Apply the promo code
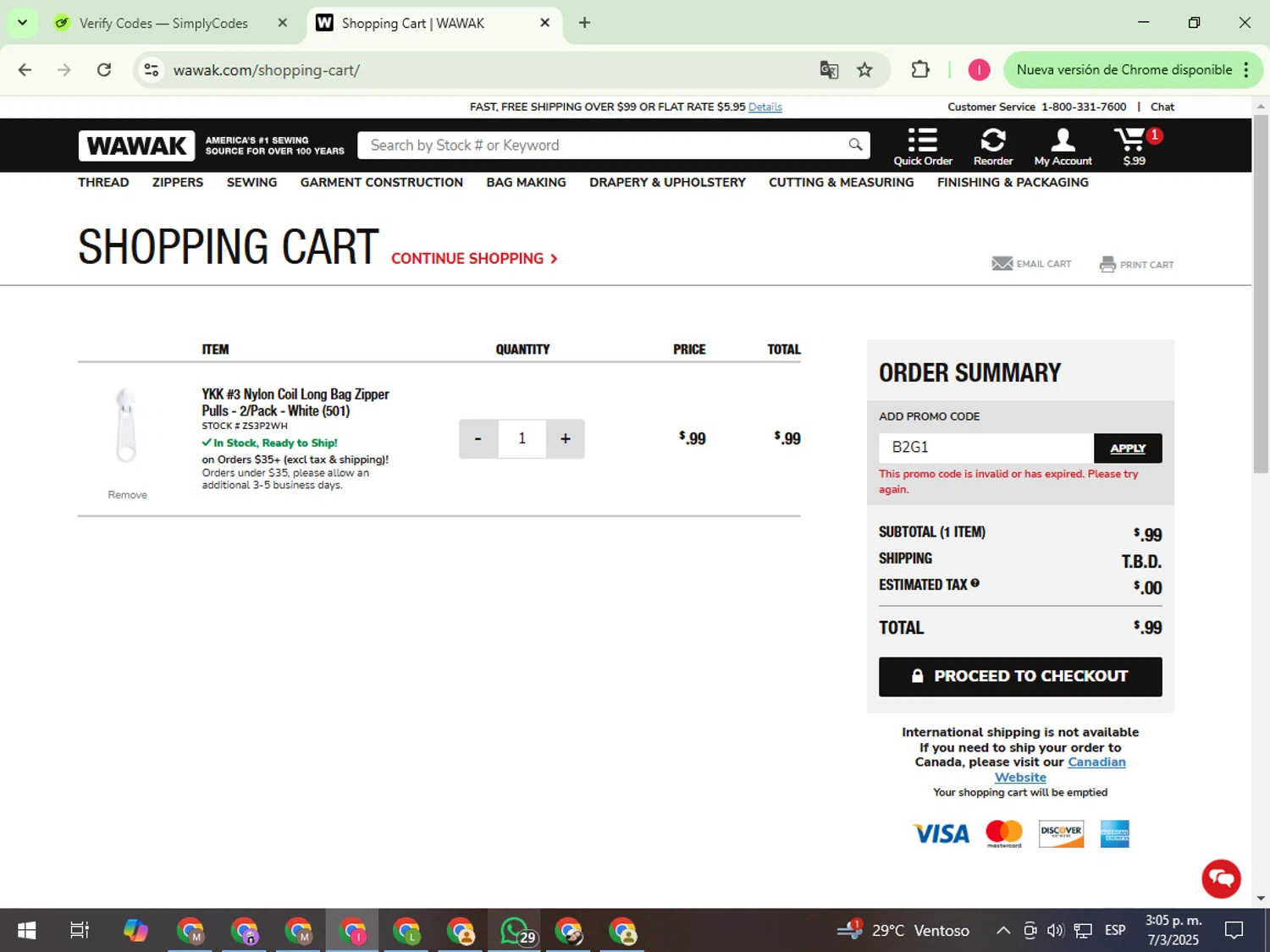The width and height of the screenshot is (1270, 952). click(1128, 448)
